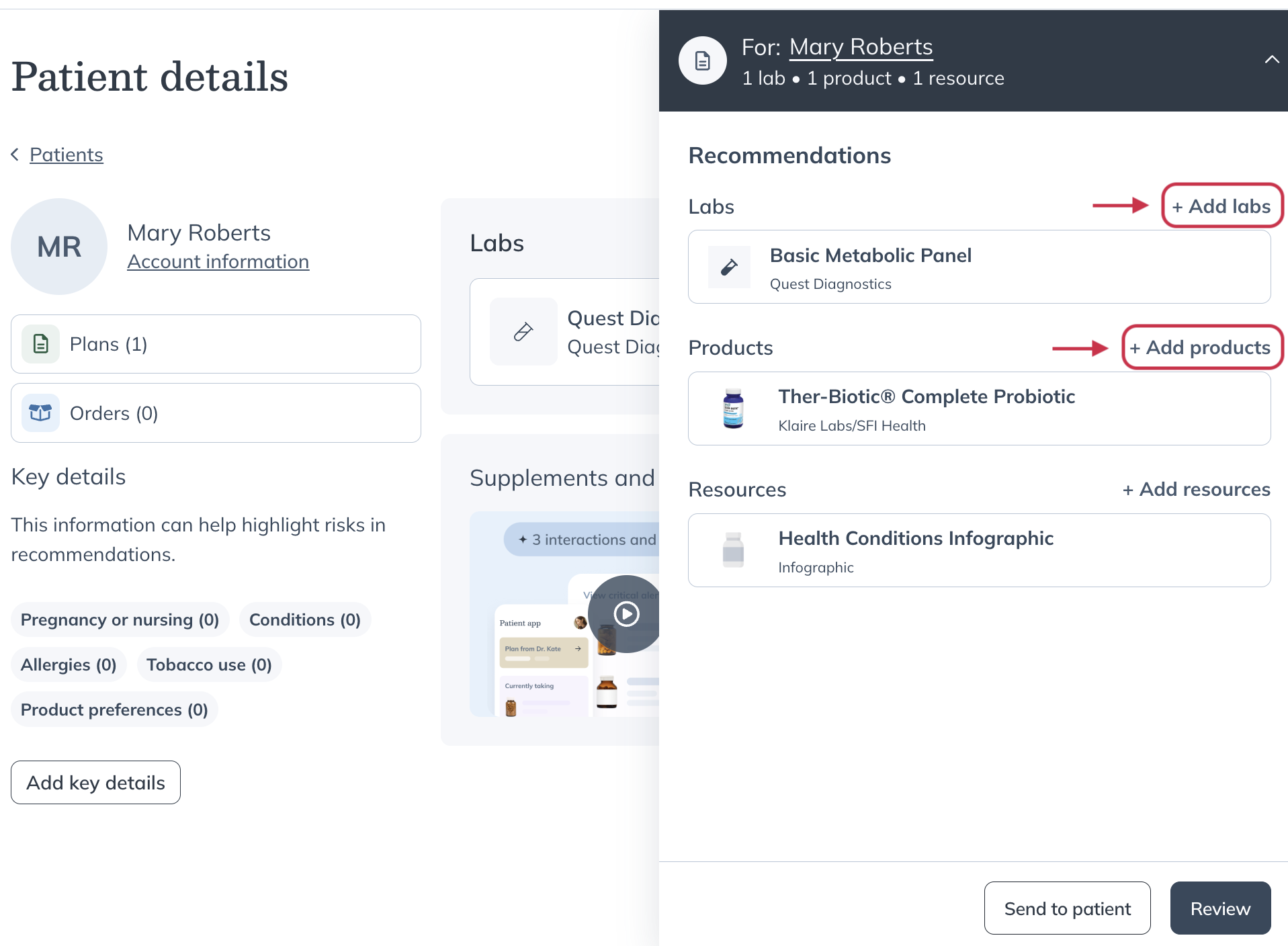The width and height of the screenshot is (1288, 946).
Task: Click the MR patient avatar
Action: tap(58, 246)
